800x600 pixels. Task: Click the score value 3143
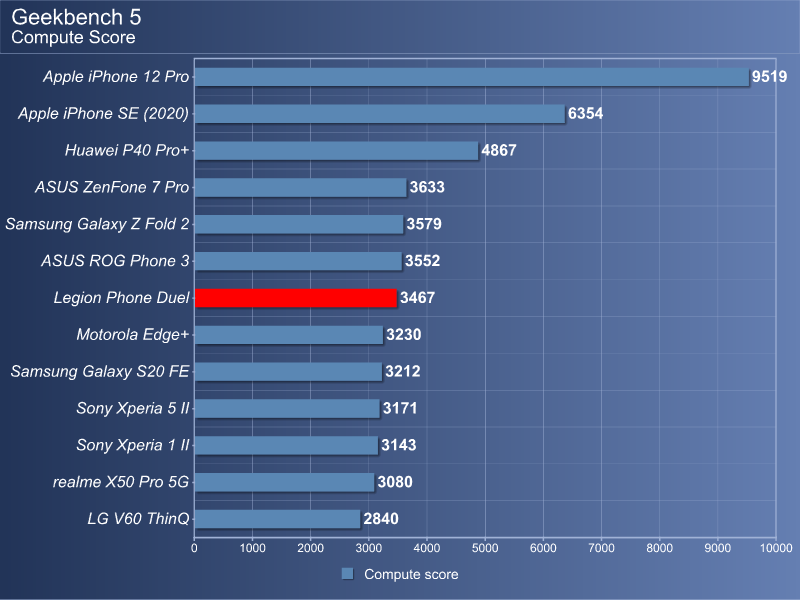click(398, 445)
